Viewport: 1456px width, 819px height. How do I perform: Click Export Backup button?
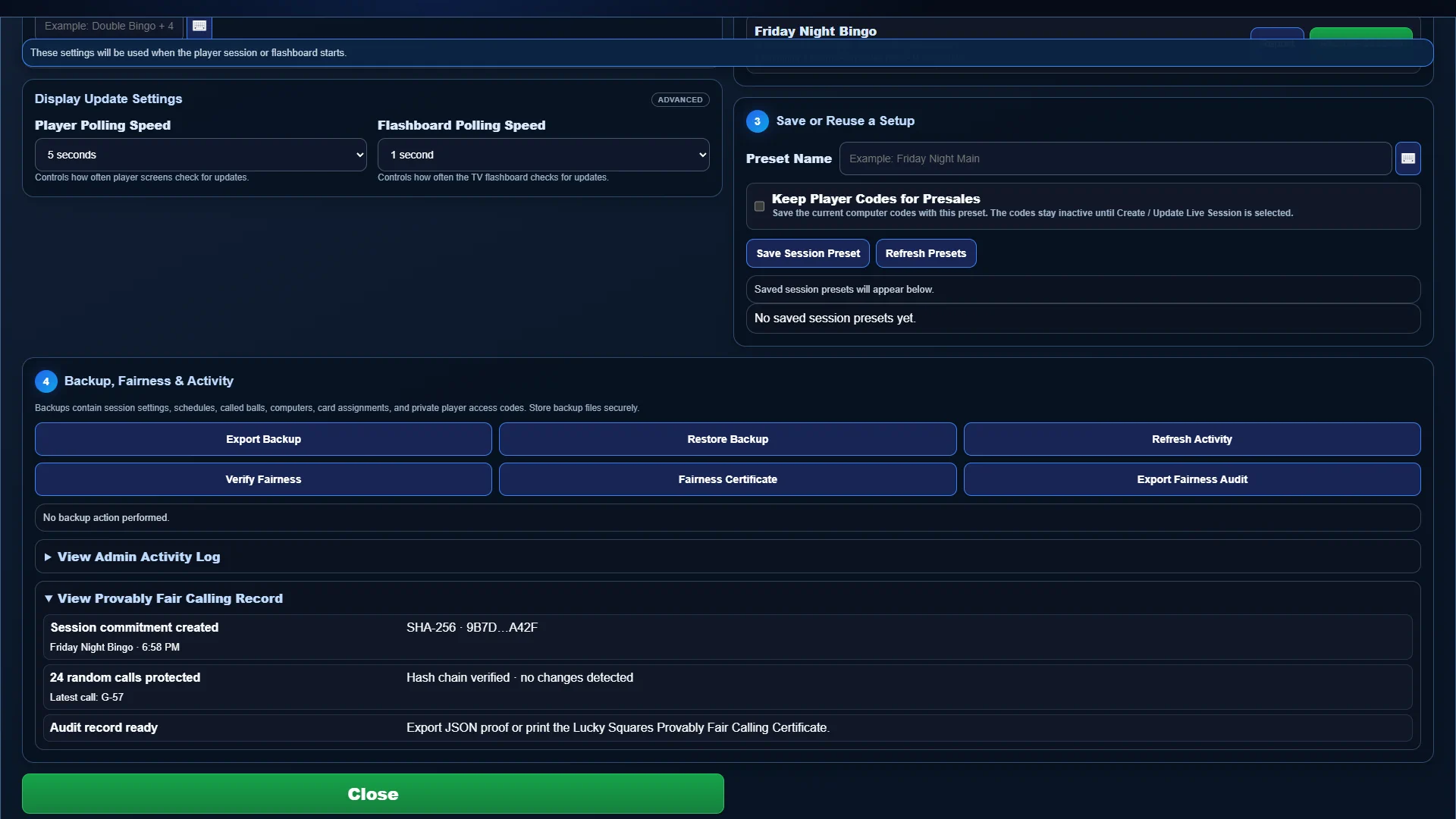coord(263,439)
